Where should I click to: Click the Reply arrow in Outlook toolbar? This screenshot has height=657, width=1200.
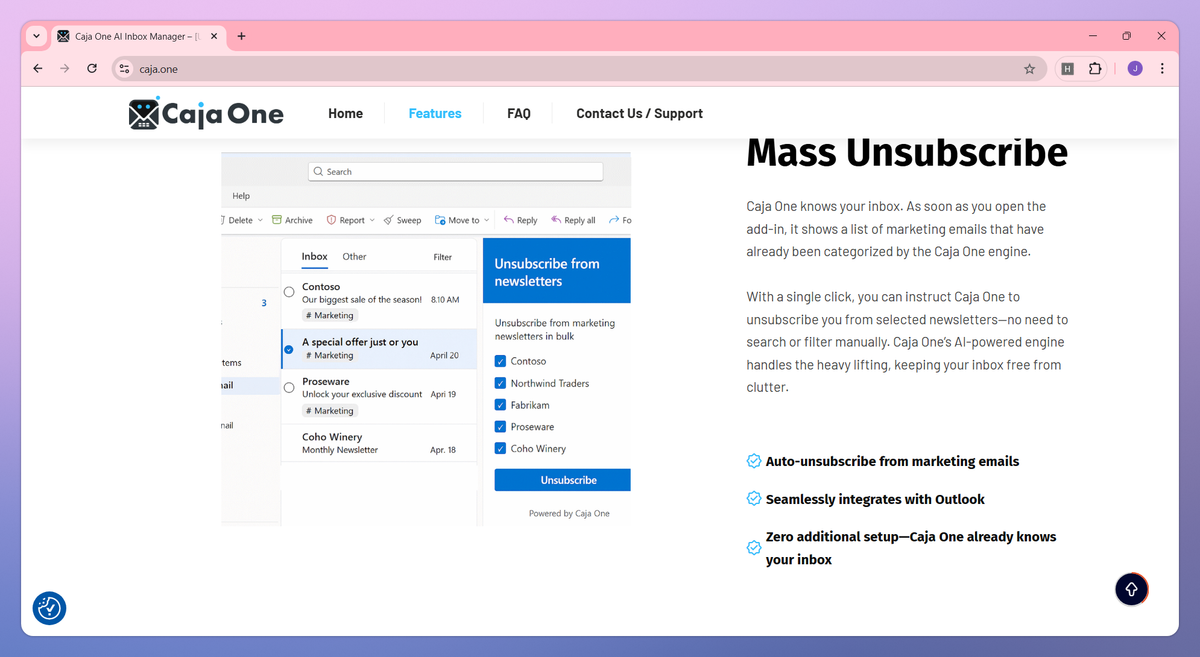click(508, 220)
